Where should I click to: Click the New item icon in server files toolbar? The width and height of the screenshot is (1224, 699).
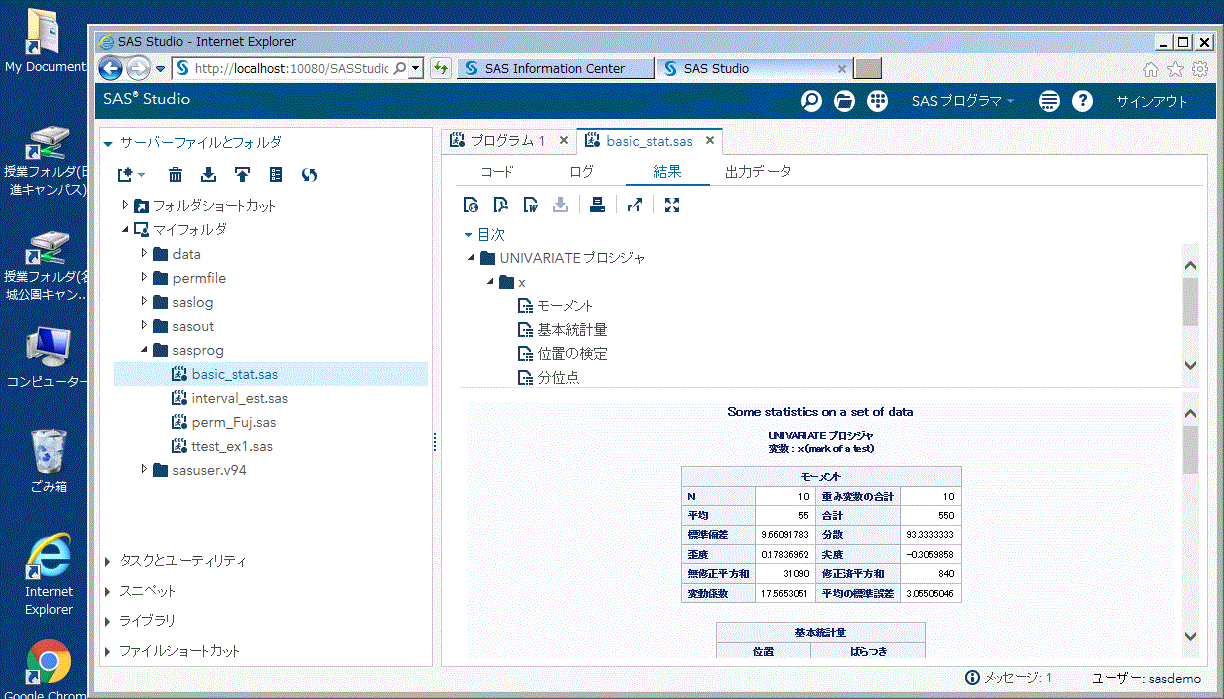129,175
